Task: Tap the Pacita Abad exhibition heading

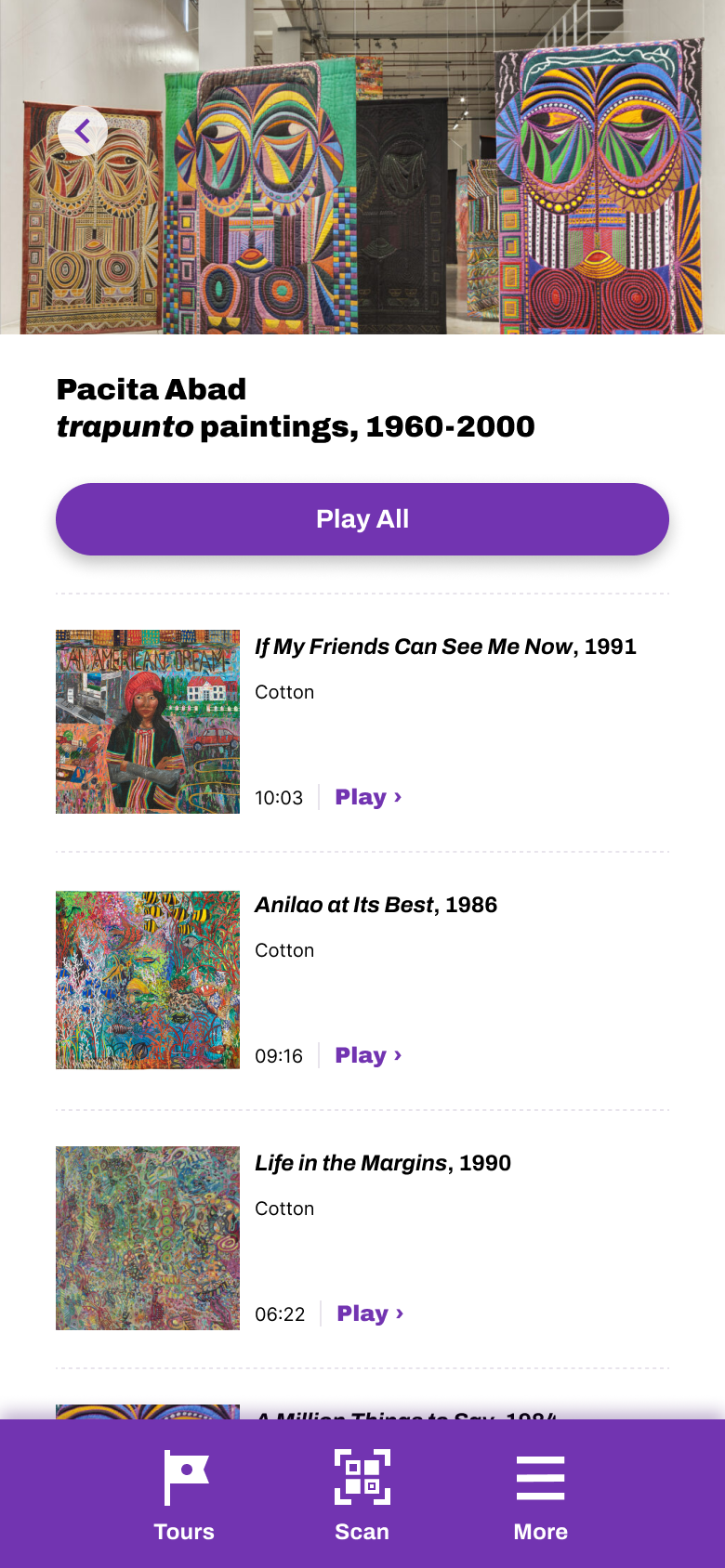Action: coord(296,408)
